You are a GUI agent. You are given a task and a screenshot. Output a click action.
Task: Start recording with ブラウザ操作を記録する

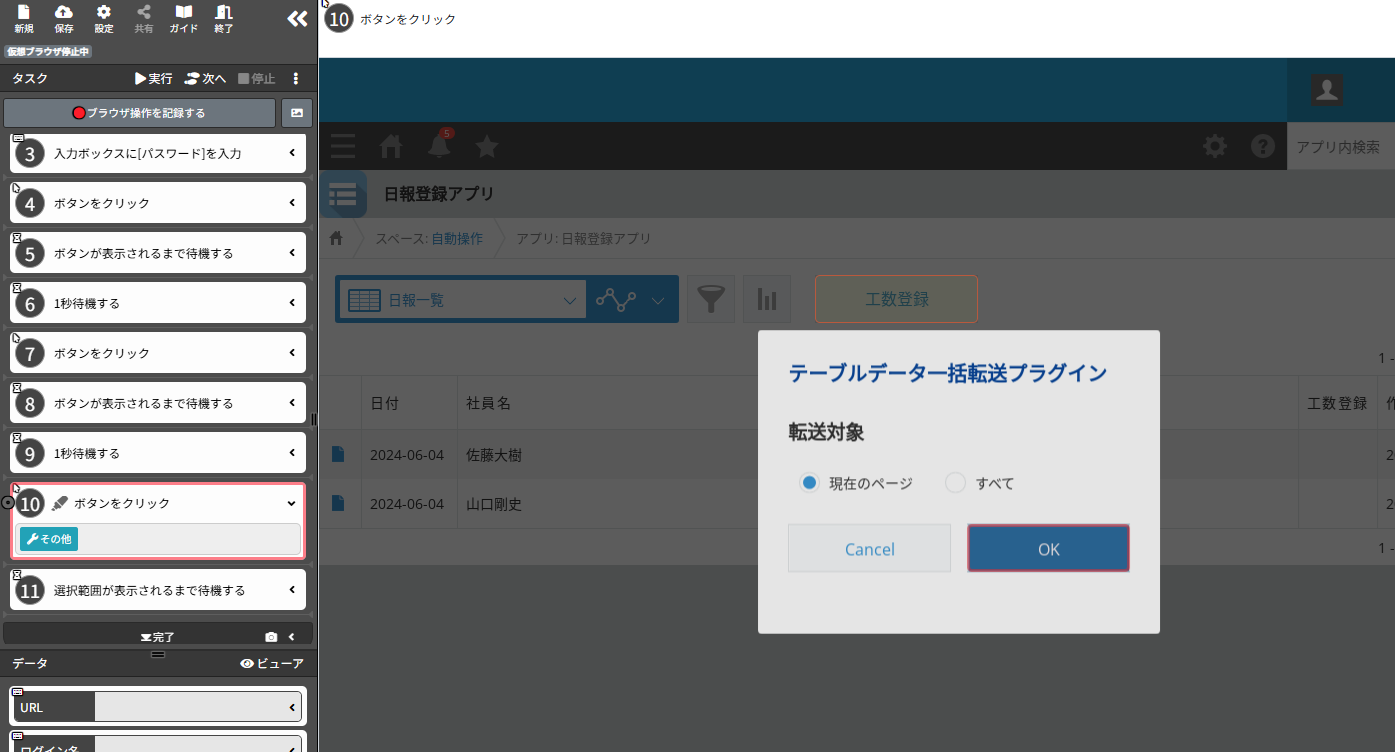pyautogui.click(x=138, y=113)
